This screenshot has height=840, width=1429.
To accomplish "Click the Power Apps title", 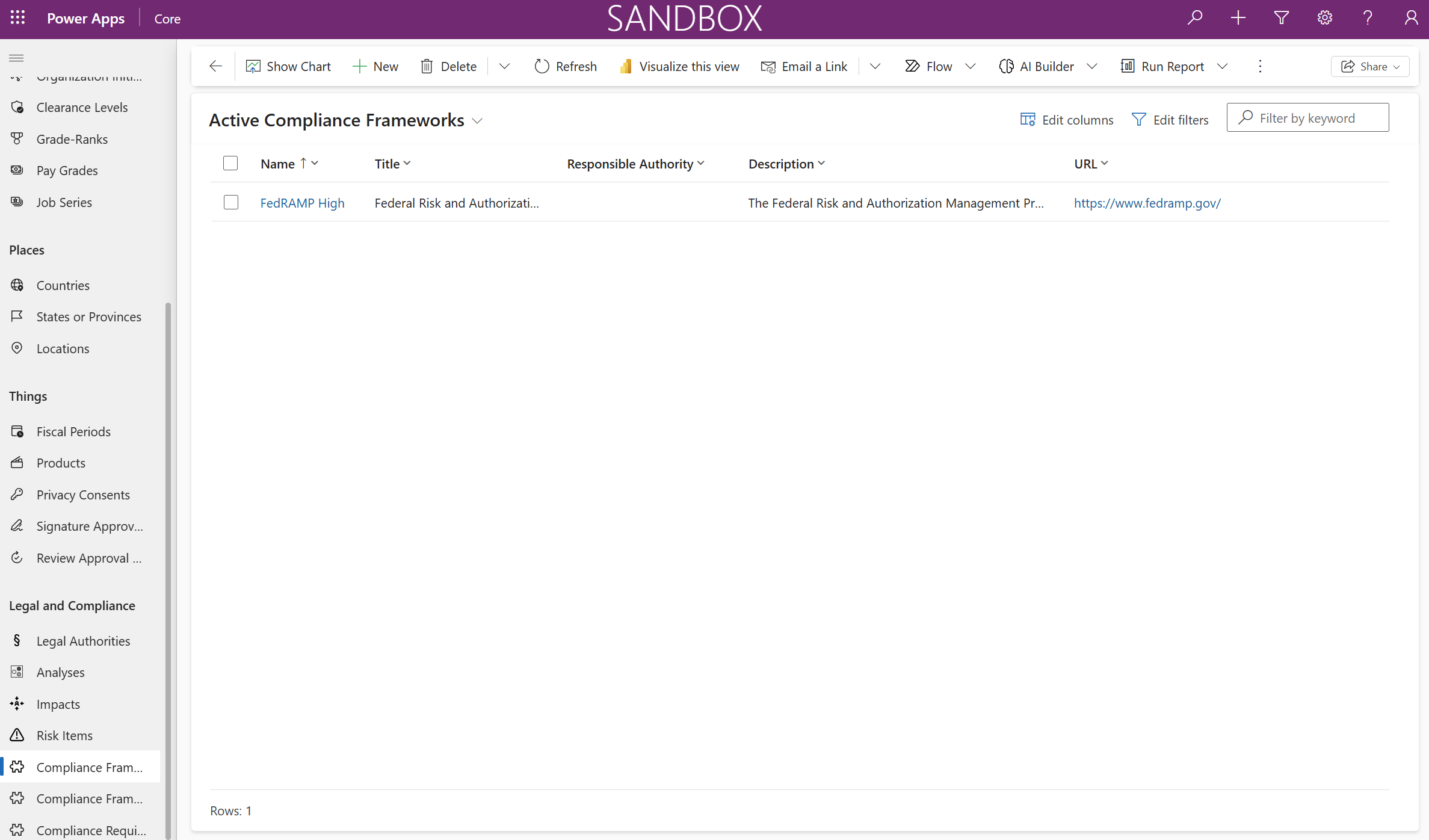I will (x=85, y=19).
